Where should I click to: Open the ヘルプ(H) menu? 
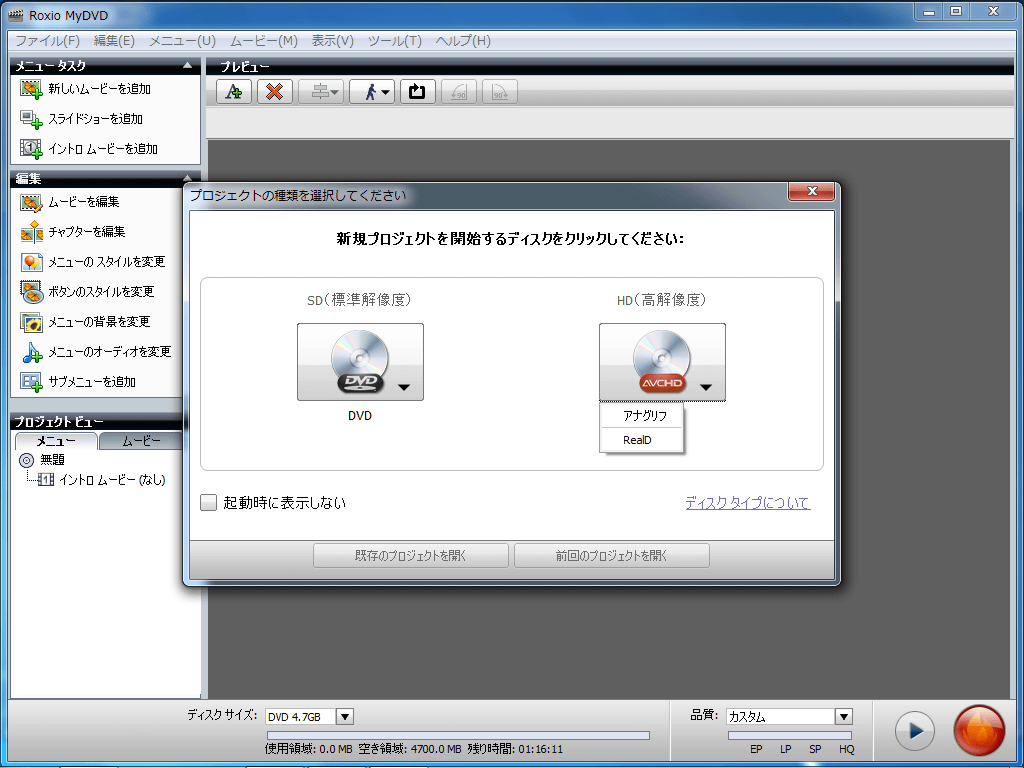[x=463, y=41]
